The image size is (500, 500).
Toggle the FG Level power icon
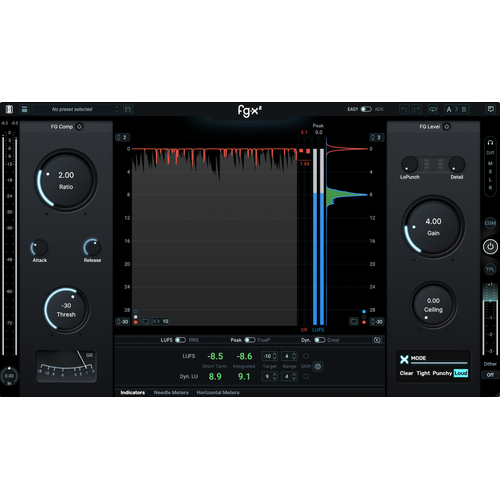click(x=447, y=127)
